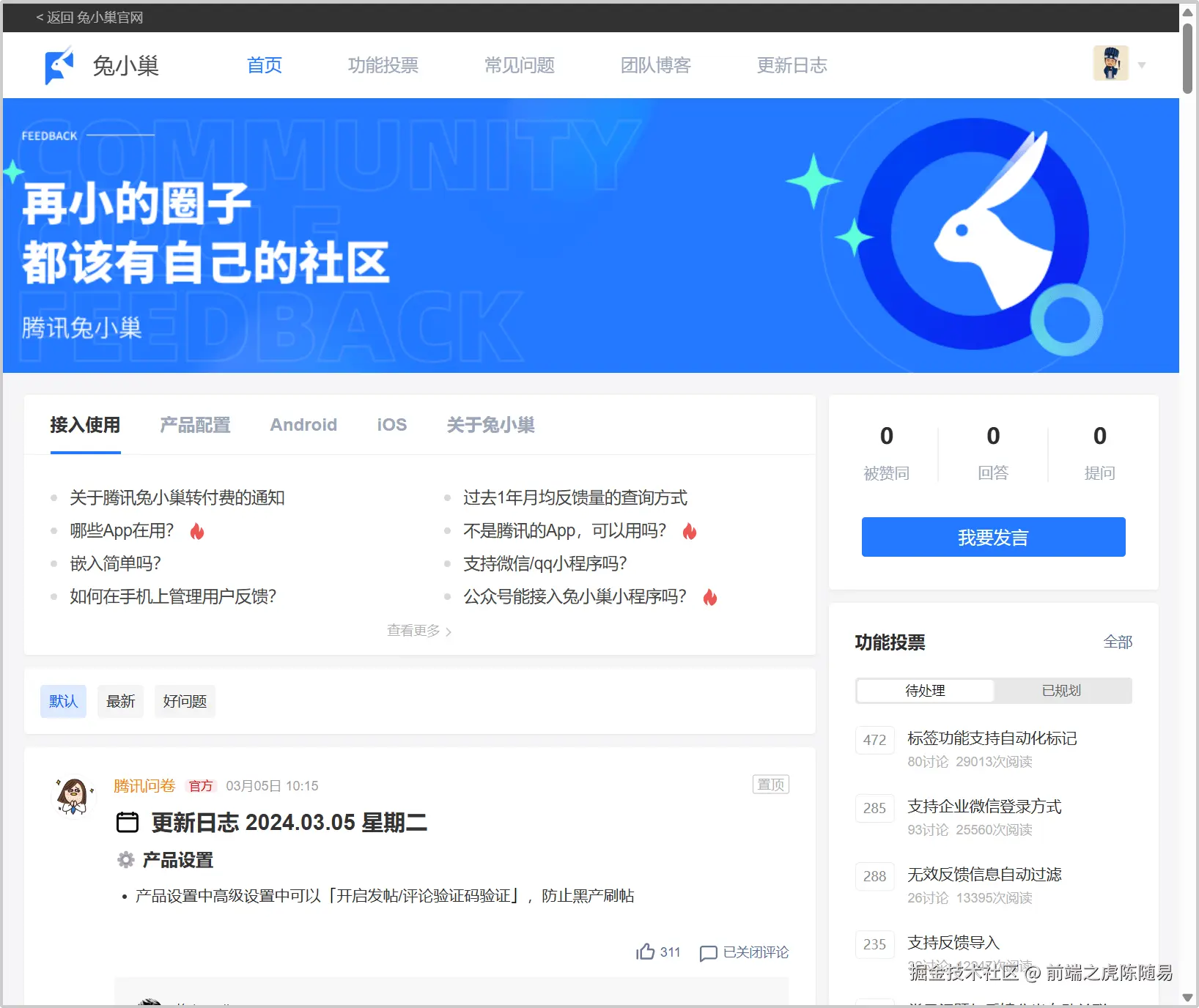Switch to the iOS tab
This screenshot has width=1199, height=1008.
click(391, 425)
